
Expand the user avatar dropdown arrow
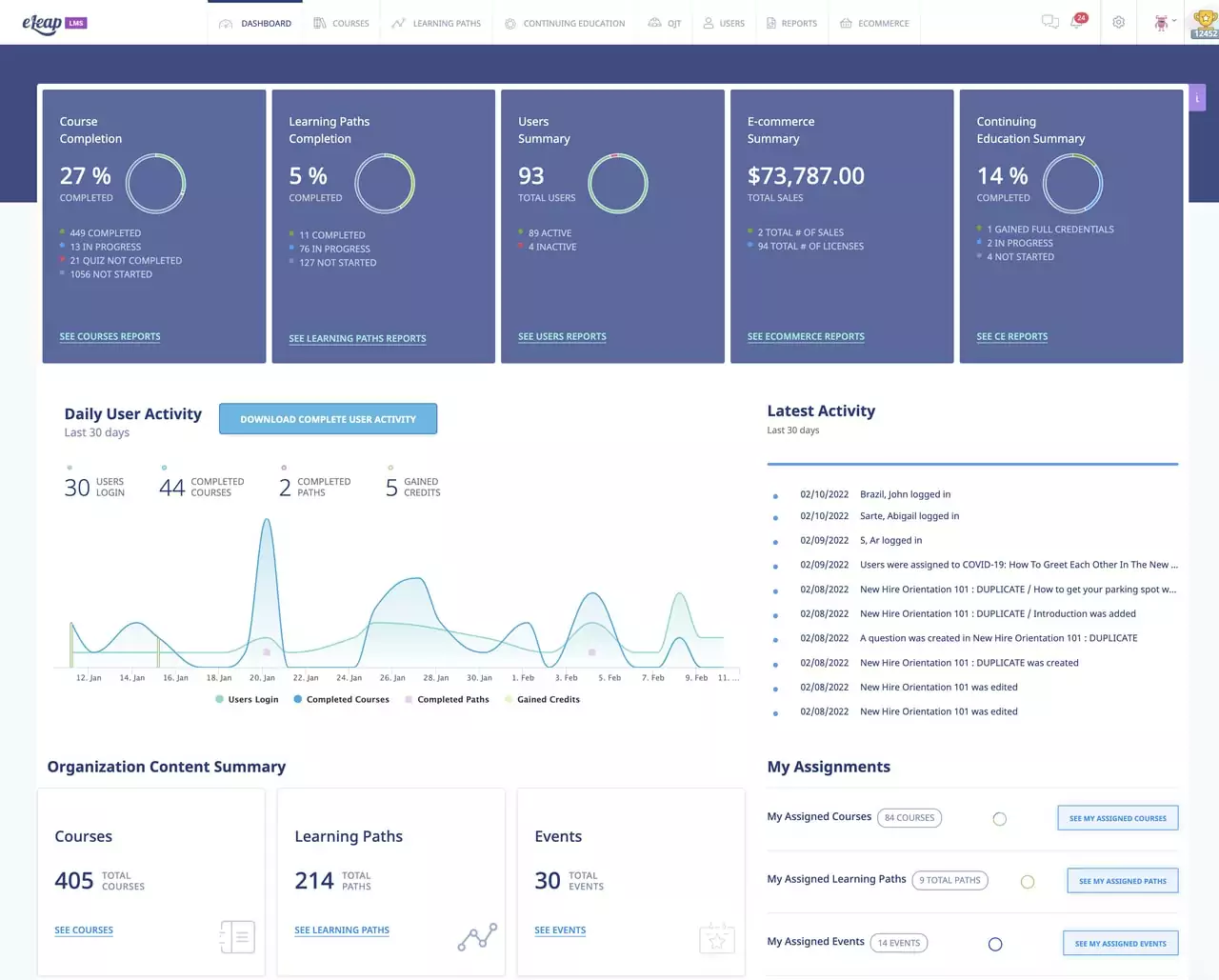pyautogui.click(x=1174, y=21)
